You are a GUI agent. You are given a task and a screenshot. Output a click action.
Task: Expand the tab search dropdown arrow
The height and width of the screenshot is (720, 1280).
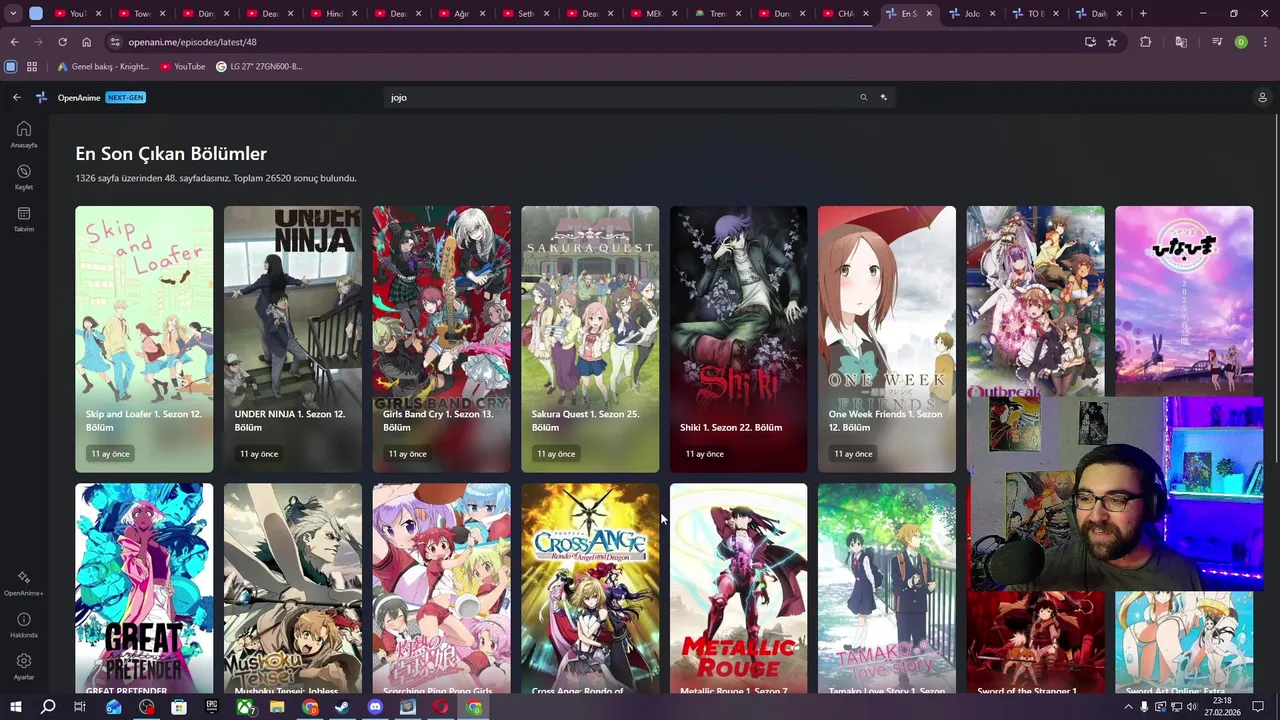click(13, 14)
